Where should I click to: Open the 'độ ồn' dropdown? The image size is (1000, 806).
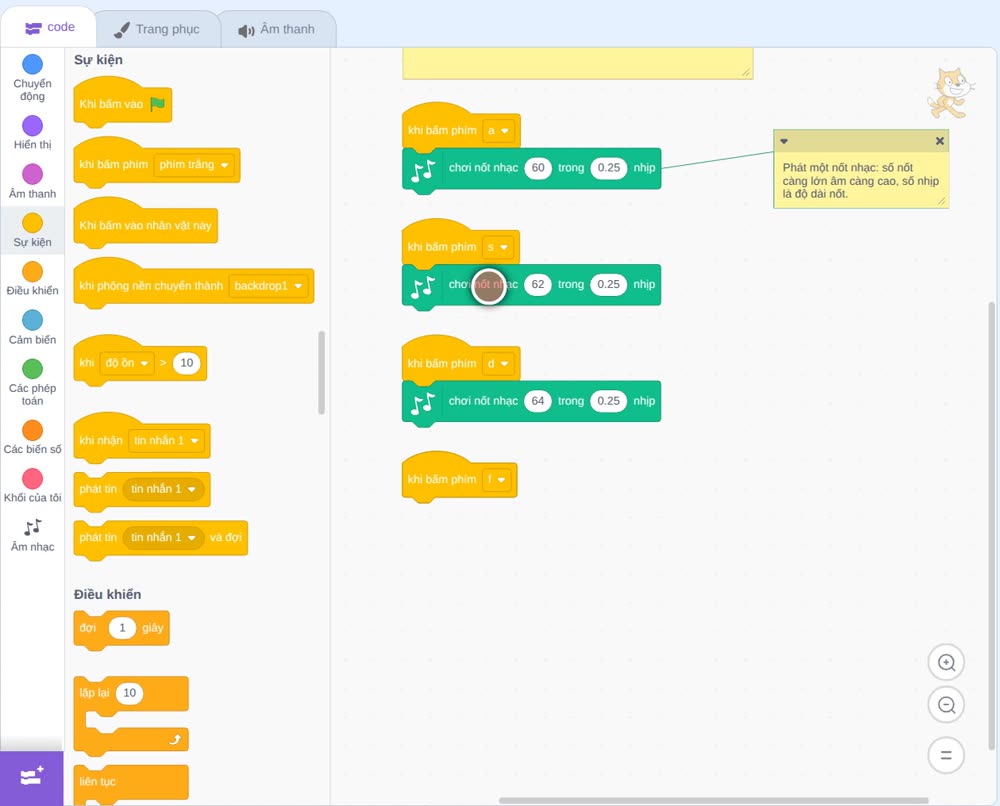[x=127, y=363]
